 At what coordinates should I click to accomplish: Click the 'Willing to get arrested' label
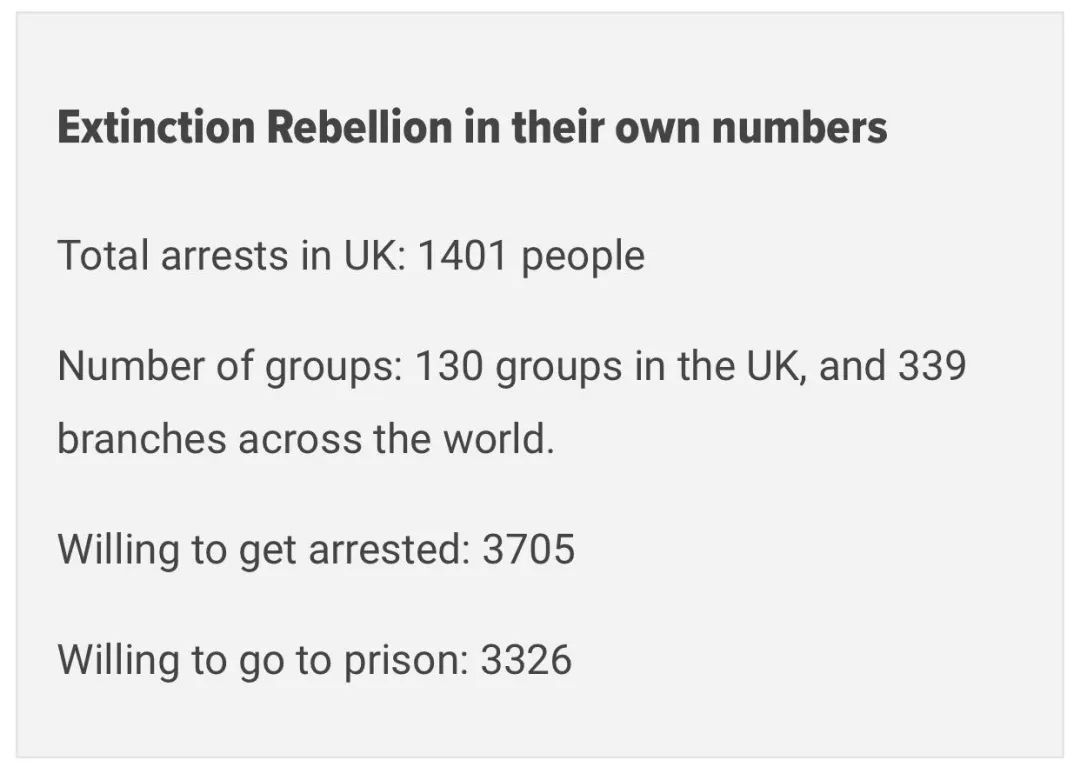[263, 550]
